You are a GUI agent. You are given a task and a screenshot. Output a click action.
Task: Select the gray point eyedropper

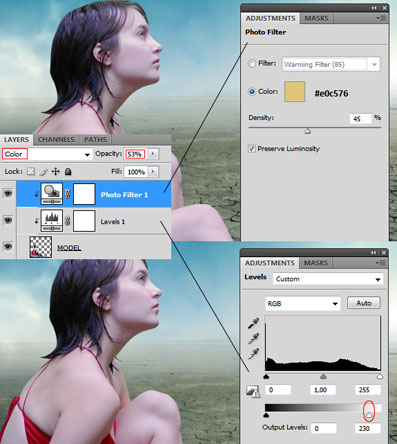pyautogui.click(x=254, y=338)
